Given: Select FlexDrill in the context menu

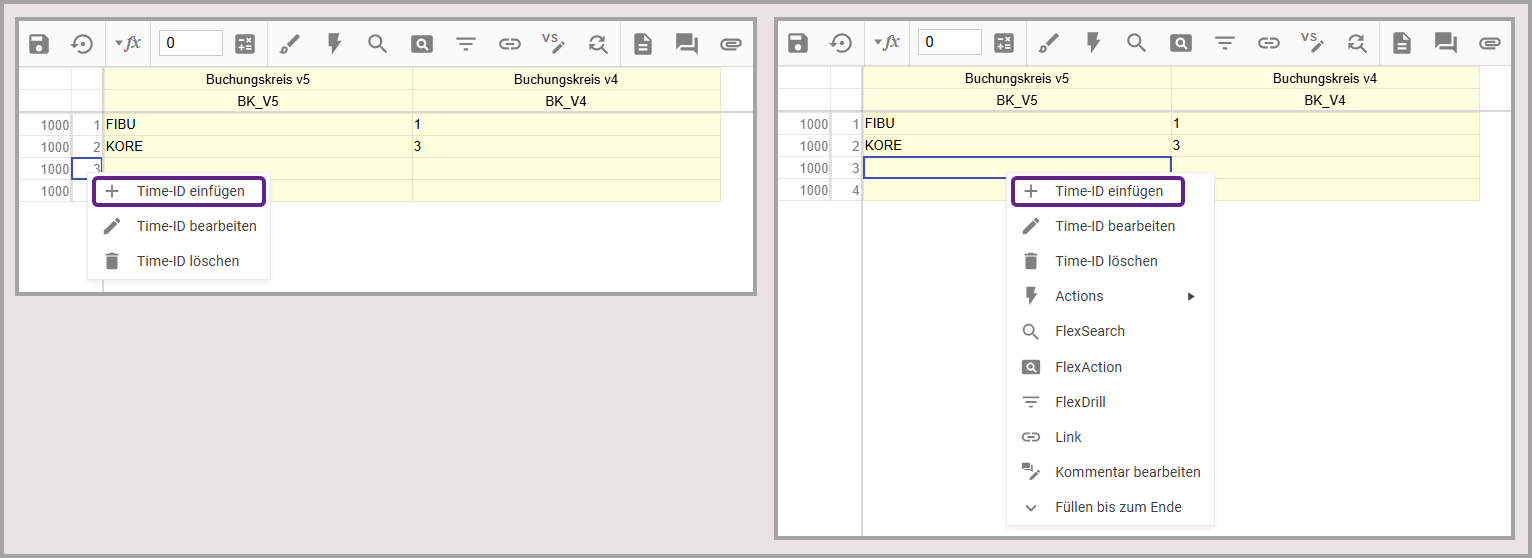Looking at the screenshot, I should point(1080,402).
